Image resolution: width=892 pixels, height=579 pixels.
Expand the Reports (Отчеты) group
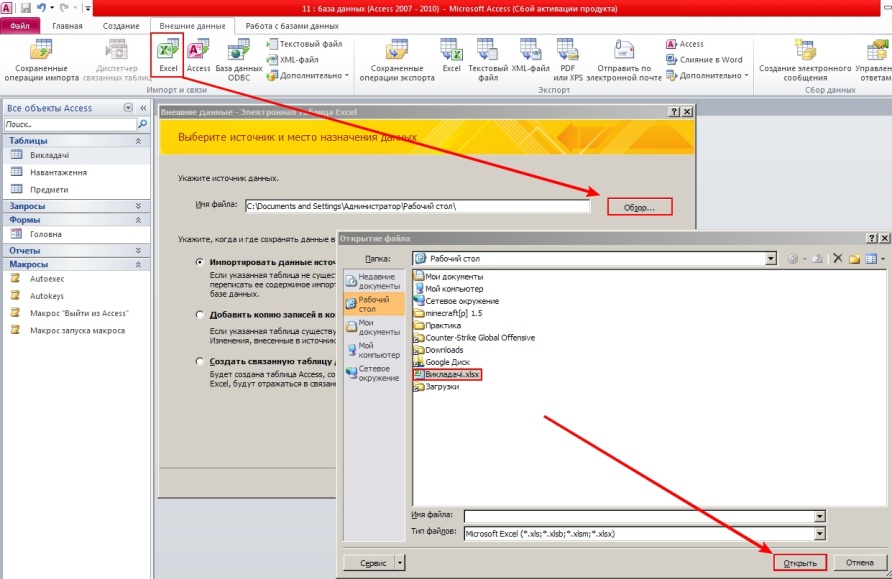pyautogui.click(x=138, y=250)
